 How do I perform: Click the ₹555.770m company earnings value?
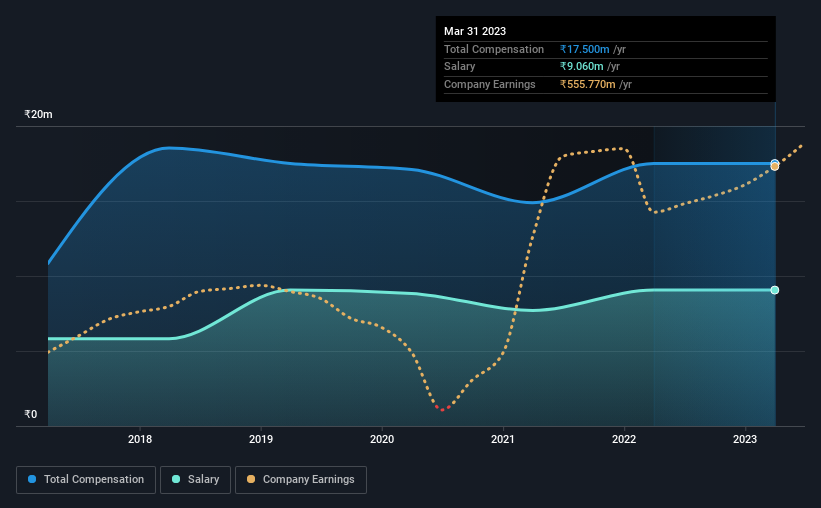pyautogui.click(x=587, y=84)
